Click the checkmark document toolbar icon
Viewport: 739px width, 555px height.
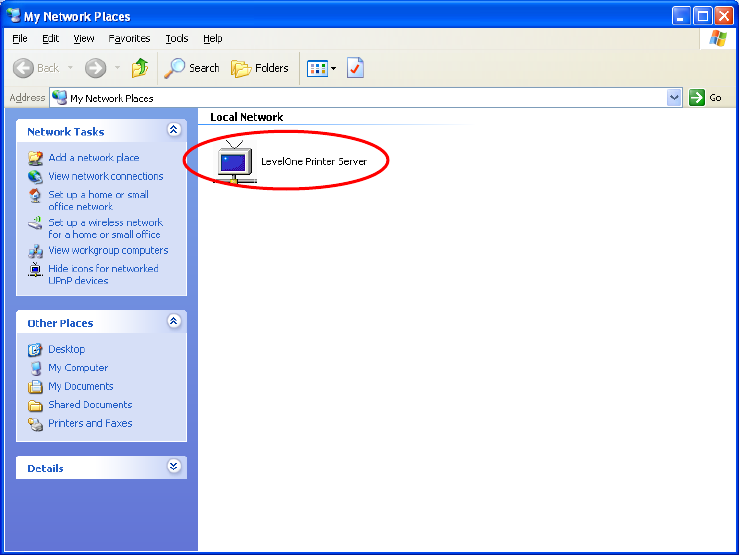pos(355,68)
